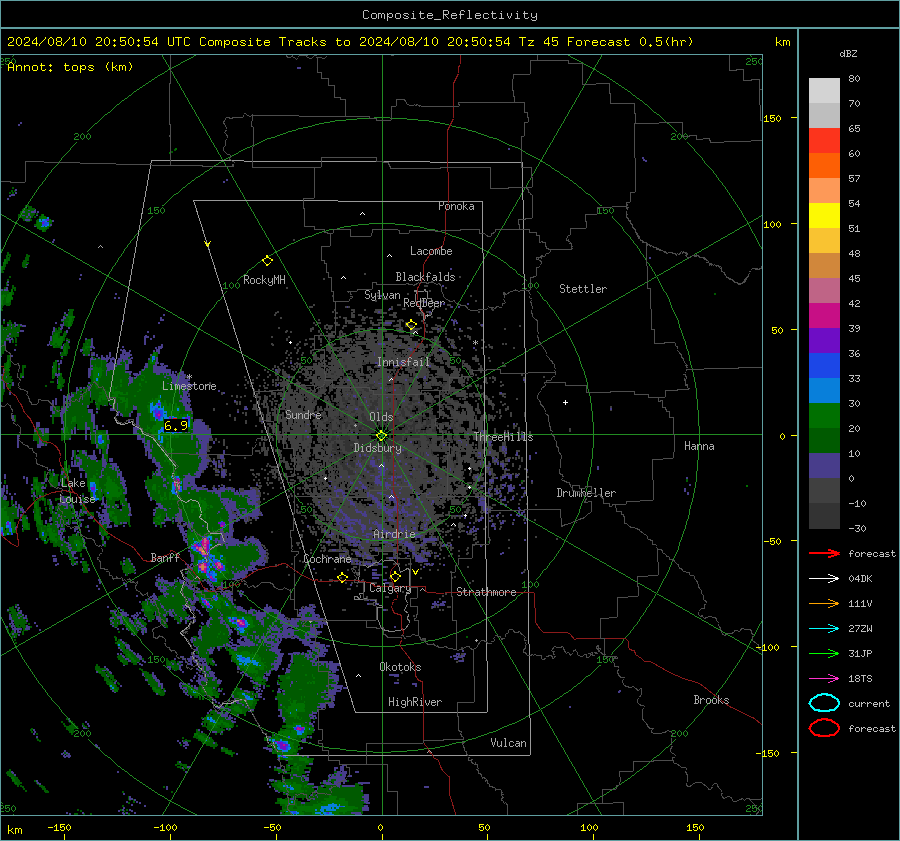Click the 18TS legend label

pos(860,679)
